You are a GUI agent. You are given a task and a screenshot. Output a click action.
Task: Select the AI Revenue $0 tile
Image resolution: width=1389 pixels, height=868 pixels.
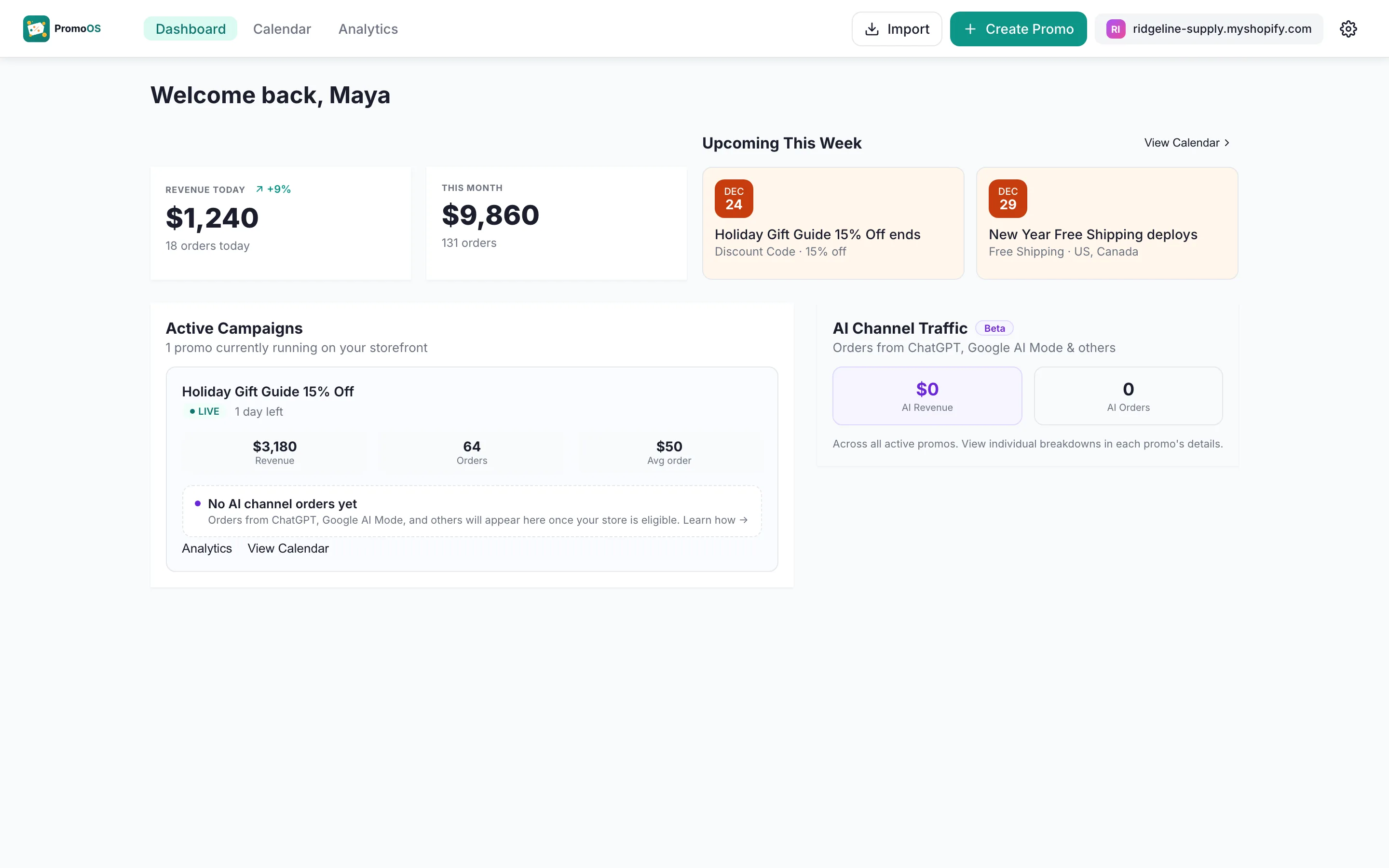point(927,396)
